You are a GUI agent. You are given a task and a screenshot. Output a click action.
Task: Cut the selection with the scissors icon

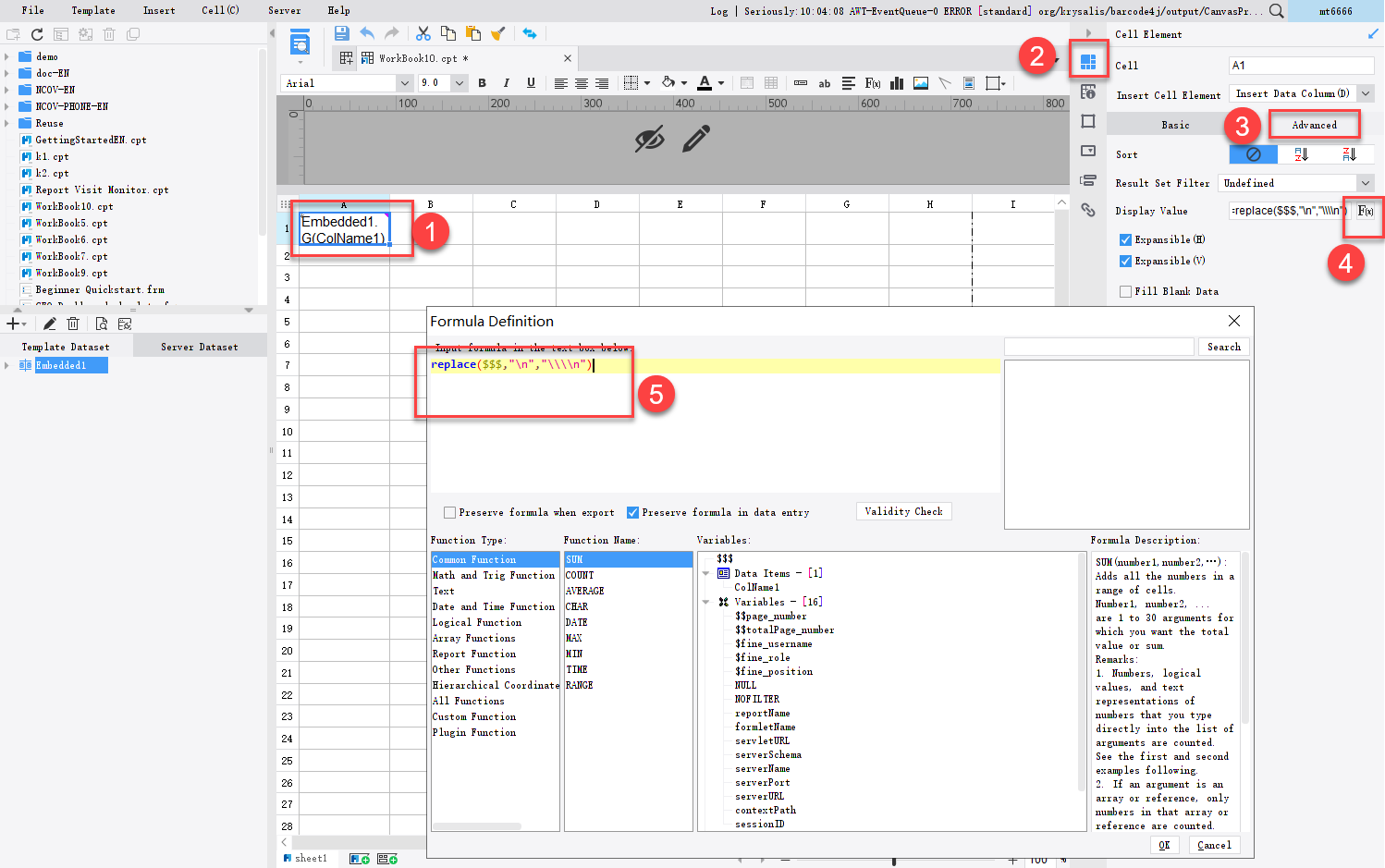click(x=423, y=33)
